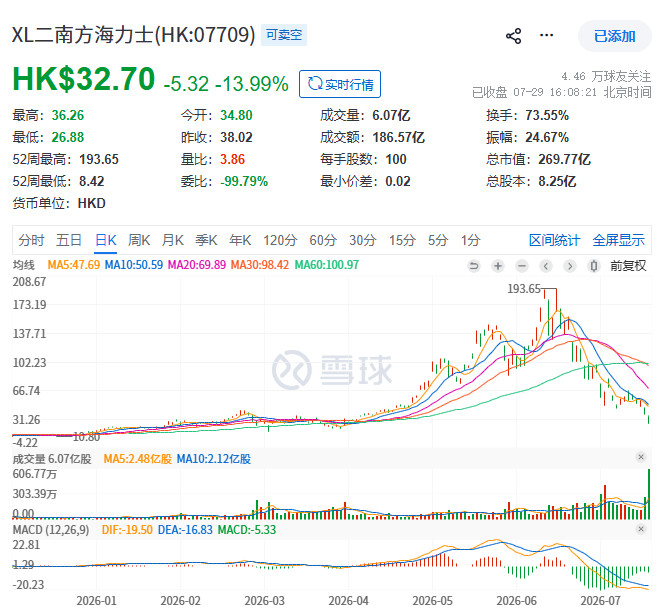
Task: Click the MA20:69.89 moving average label
Action: pos(197,265)
